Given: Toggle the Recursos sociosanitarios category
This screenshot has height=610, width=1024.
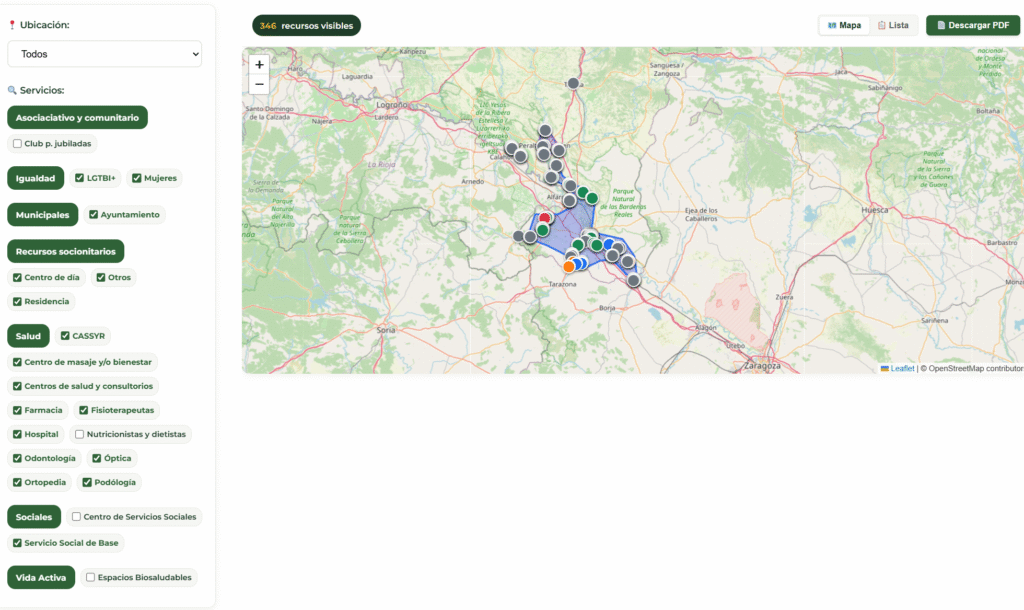Looking at the screenshot, I should pos(65,251).
